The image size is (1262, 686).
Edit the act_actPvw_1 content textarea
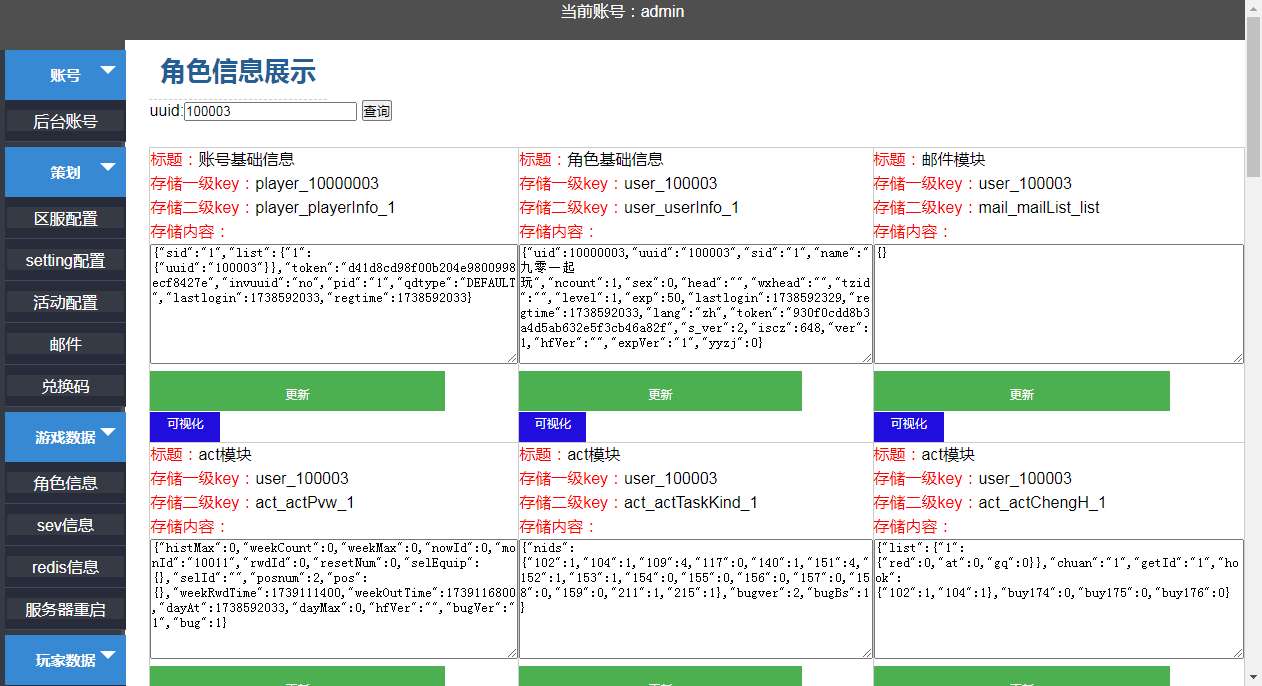[334, 599]
